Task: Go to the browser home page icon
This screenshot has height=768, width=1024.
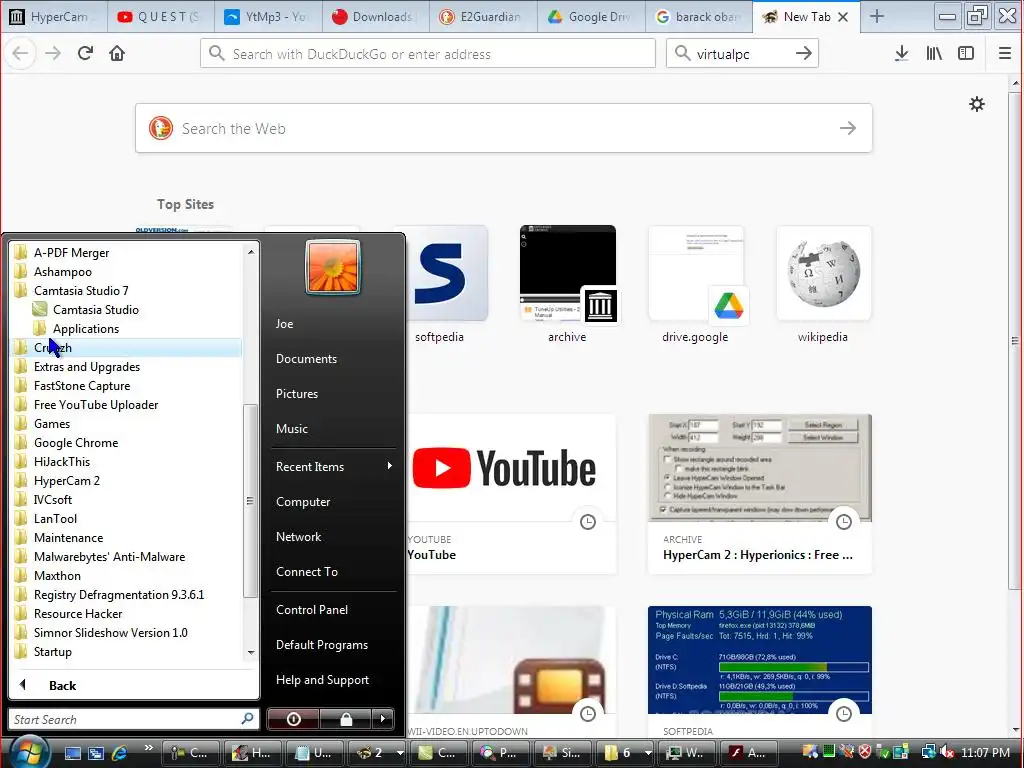Action: point(117,53)
